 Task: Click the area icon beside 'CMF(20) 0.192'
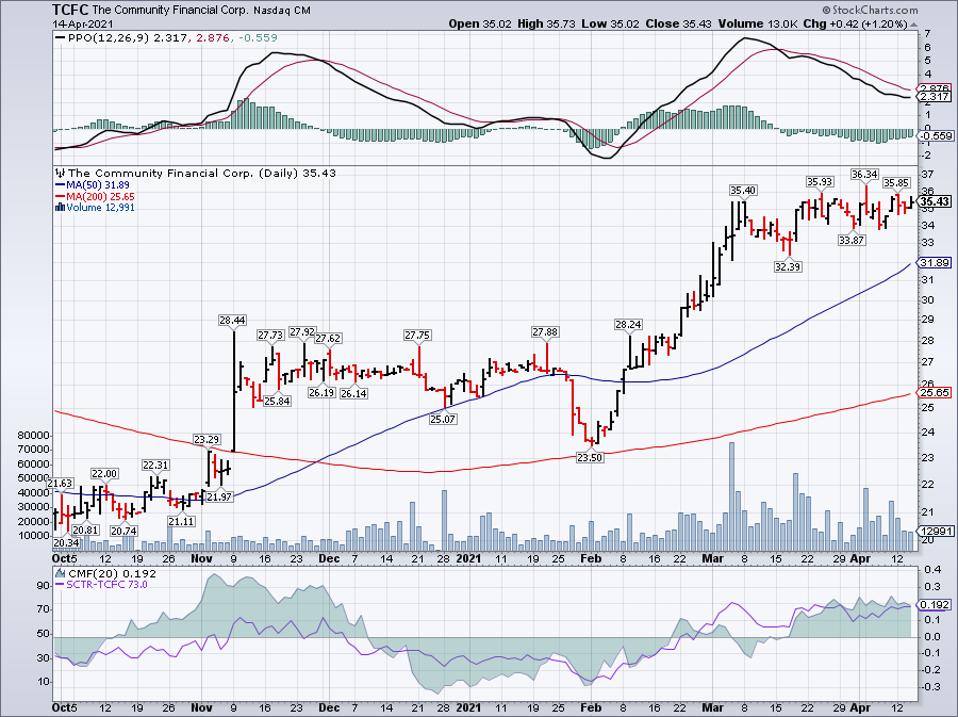pyautogui.click(x=60, y=573)
